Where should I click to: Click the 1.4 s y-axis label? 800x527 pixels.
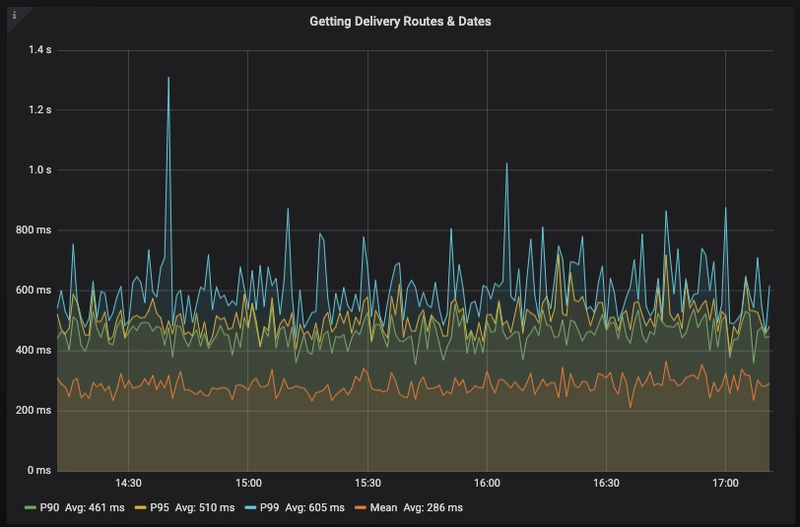38,50
